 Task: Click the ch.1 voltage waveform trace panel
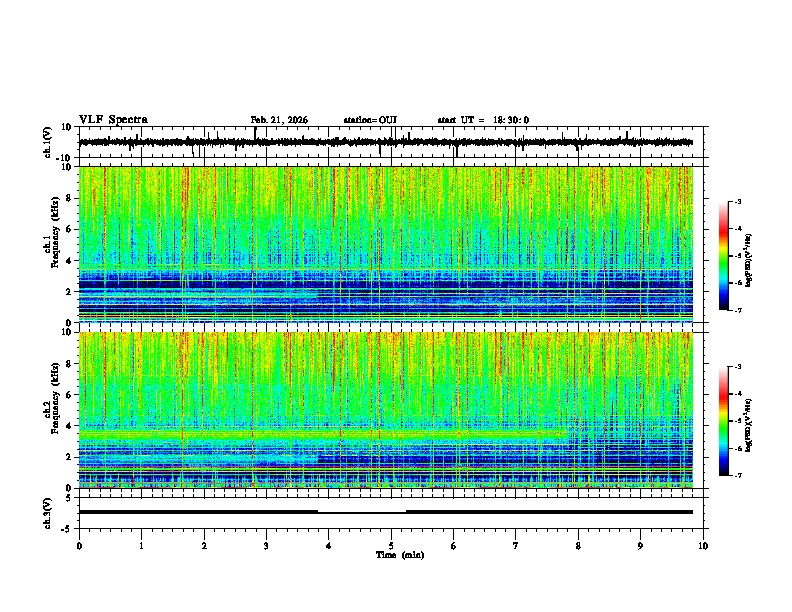[393, 142]
